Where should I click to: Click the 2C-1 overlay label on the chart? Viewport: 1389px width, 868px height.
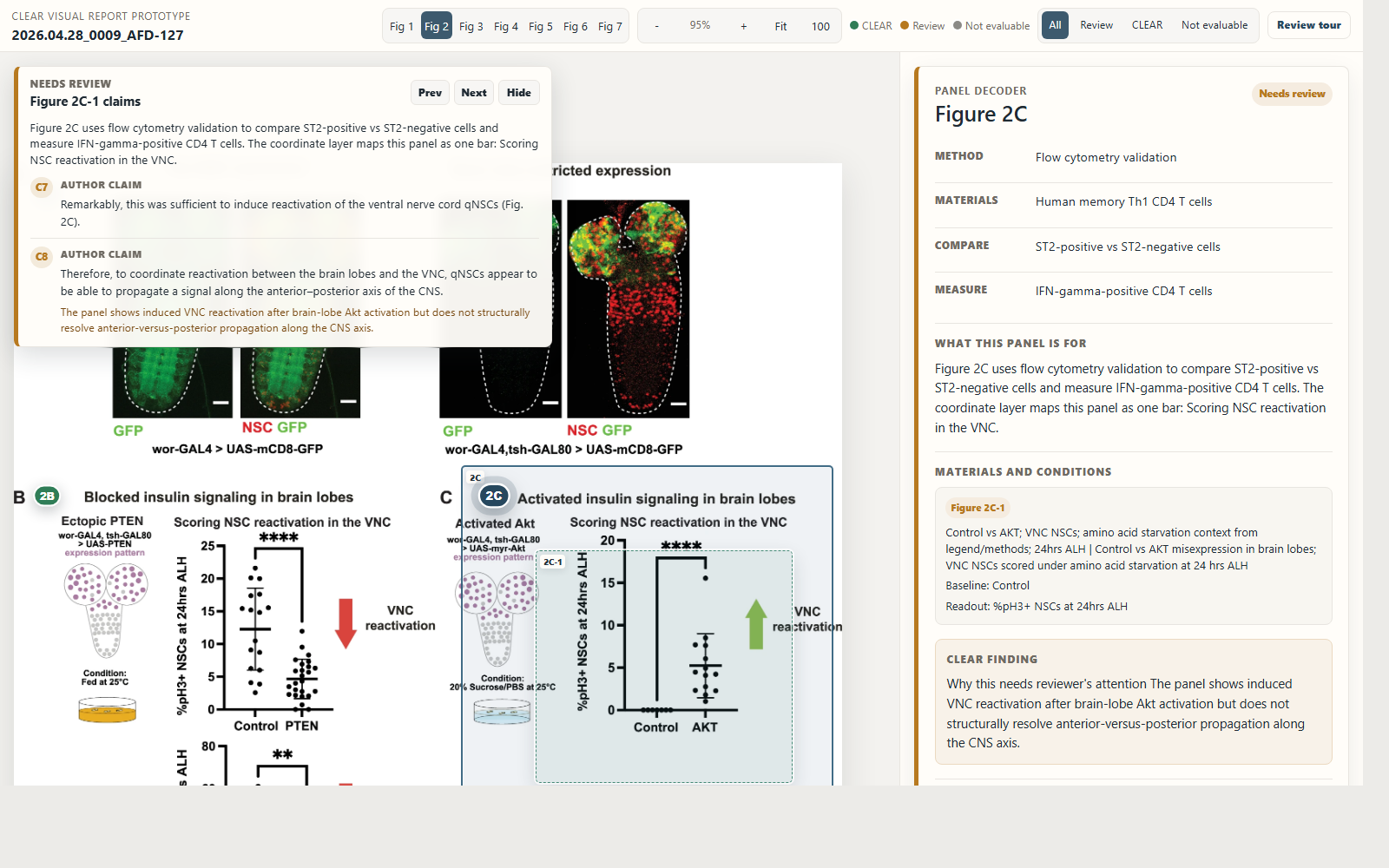pyautogui.click(x=553, y=562)
